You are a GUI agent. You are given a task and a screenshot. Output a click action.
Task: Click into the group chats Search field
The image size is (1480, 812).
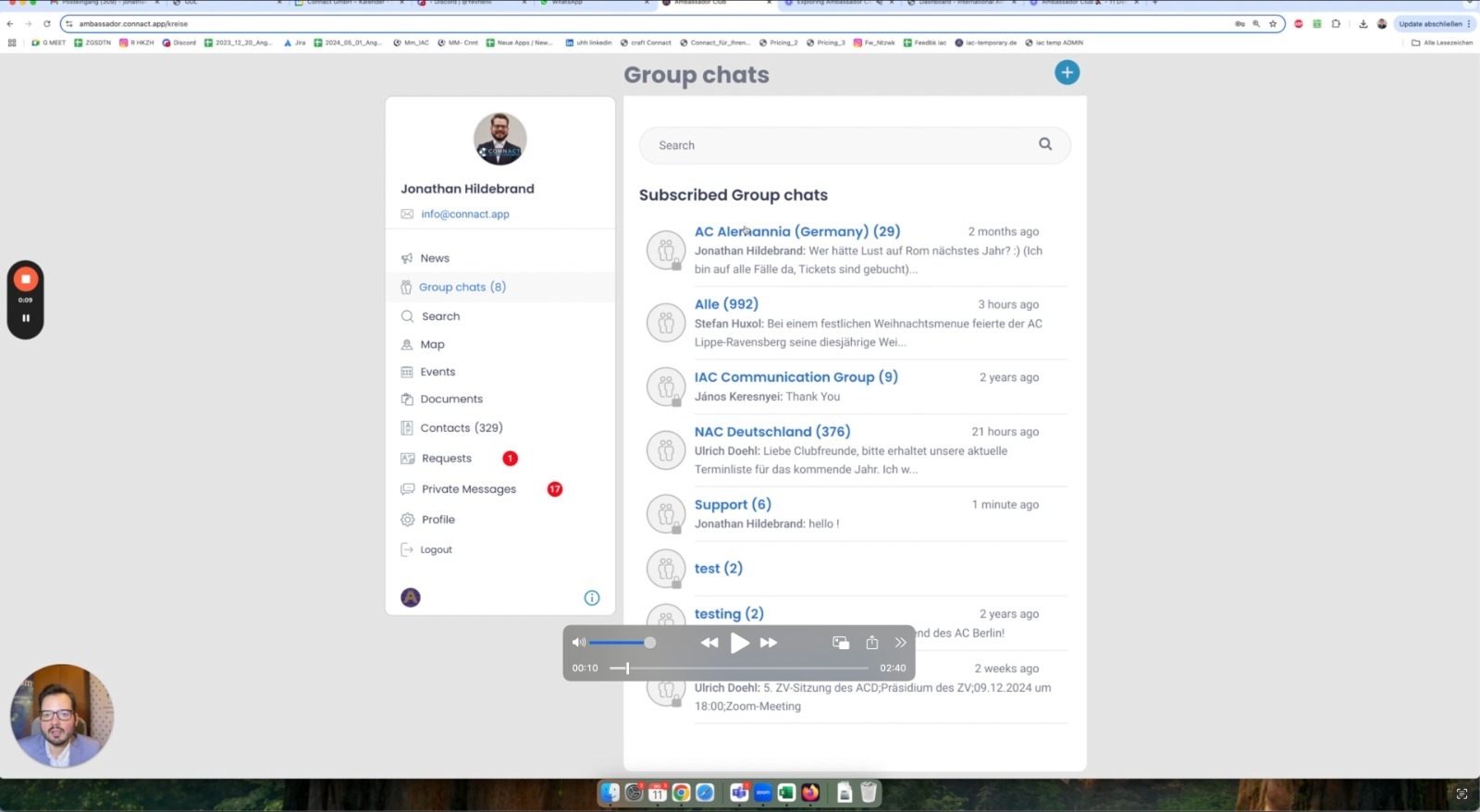(x=855, y=145)
